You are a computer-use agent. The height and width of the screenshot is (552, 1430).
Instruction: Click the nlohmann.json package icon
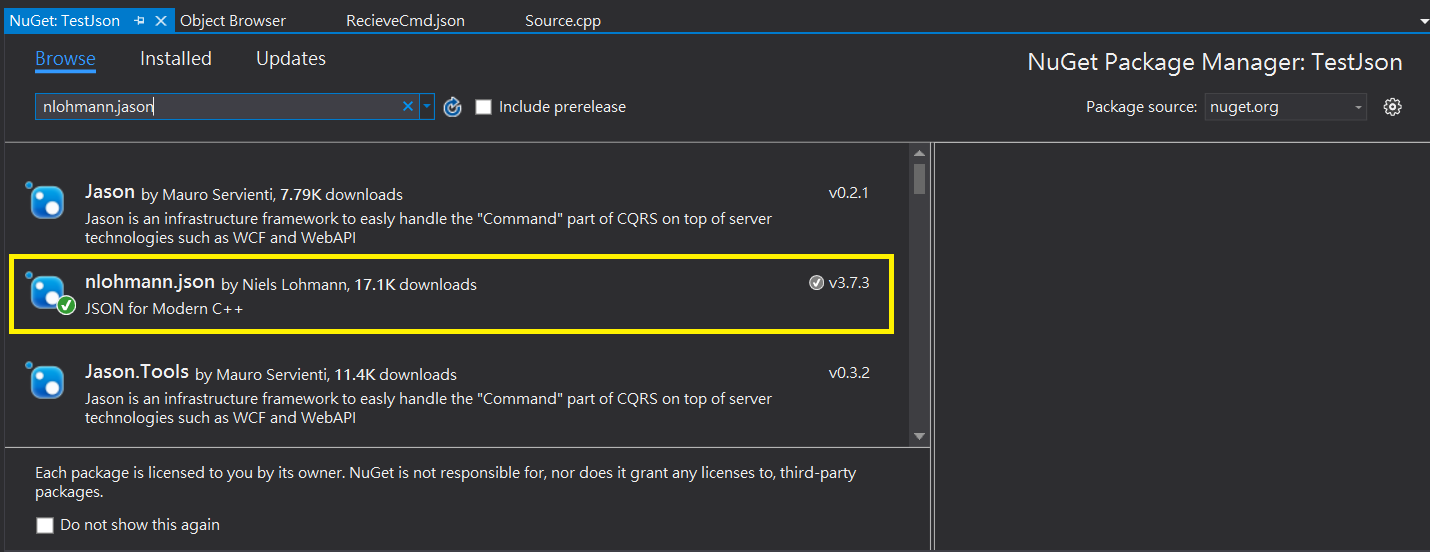click(47, 292)
